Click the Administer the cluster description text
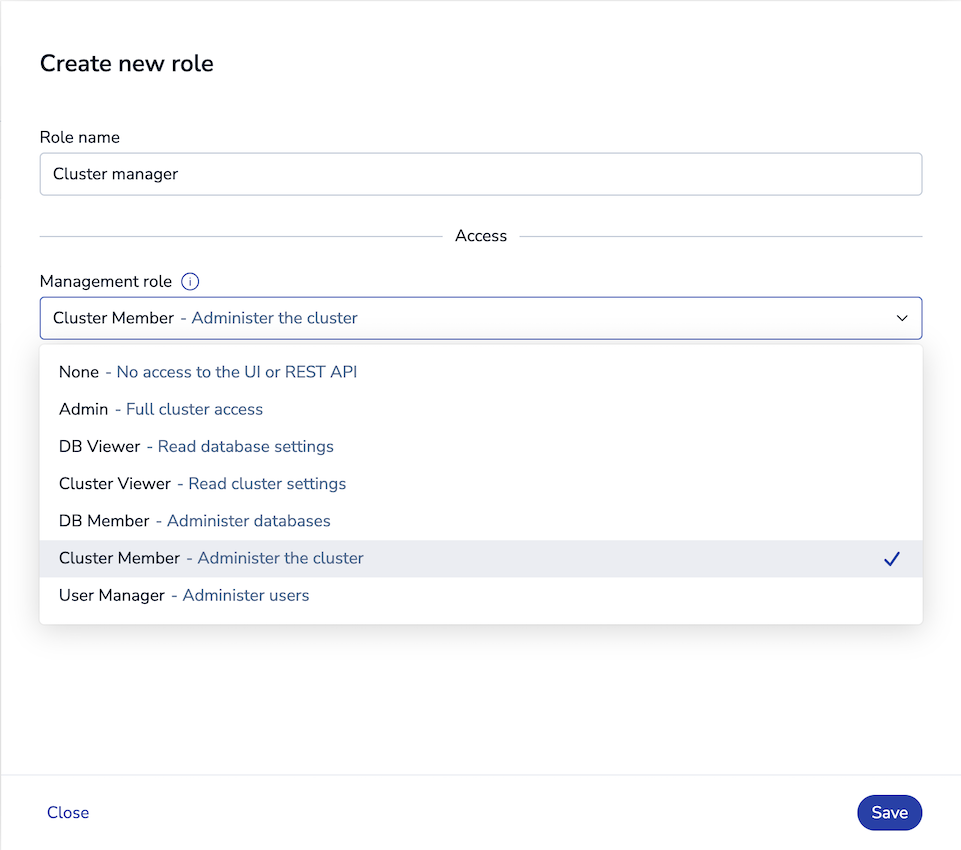This screenshot has width=961, height=850. tap(274, 317)
